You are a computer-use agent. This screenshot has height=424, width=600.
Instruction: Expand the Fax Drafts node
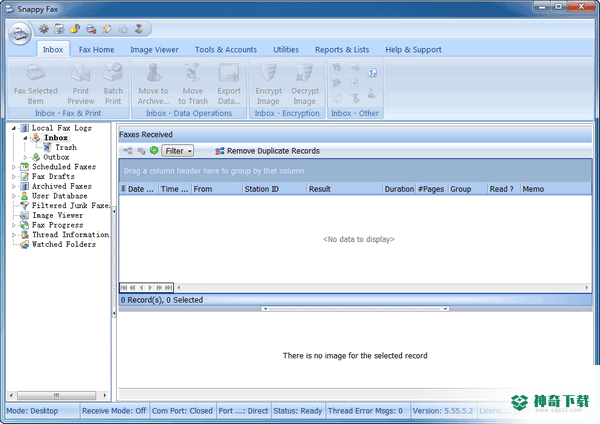(14, 177)
